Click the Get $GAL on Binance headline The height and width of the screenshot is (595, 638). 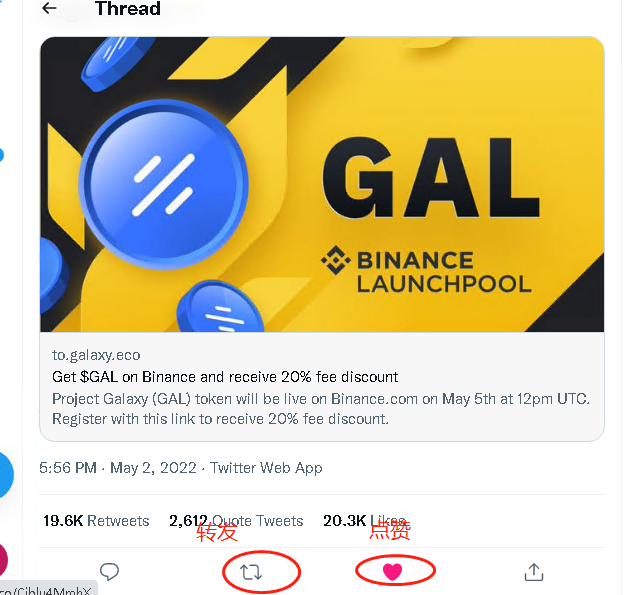pyautogui.click(x=225, y=377)
